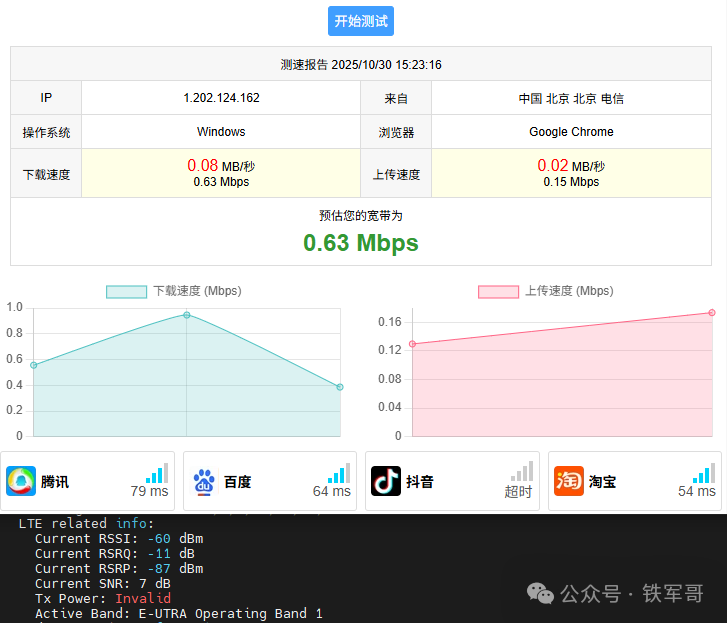The width and height of the screenshot is (727, 623).
Task: Click the Douyin music note icon
Action: tap(386, 481)
